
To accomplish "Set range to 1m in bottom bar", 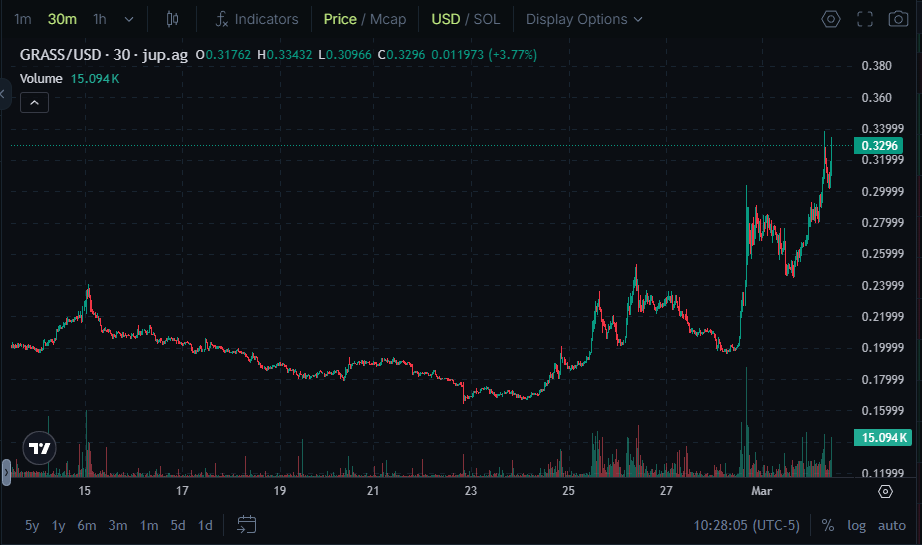I will [x=149, y=526].
